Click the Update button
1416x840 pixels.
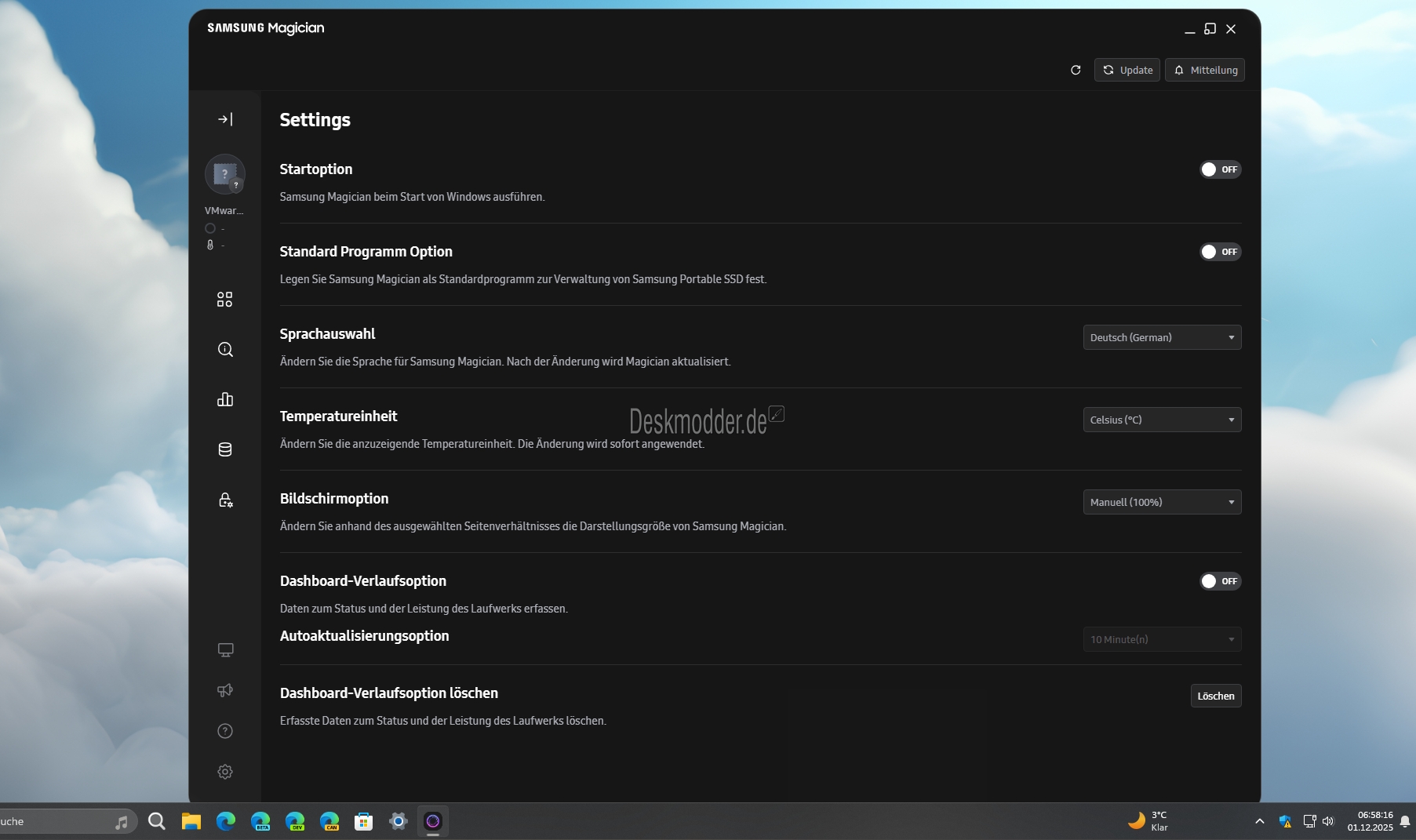pos(1127,70)
